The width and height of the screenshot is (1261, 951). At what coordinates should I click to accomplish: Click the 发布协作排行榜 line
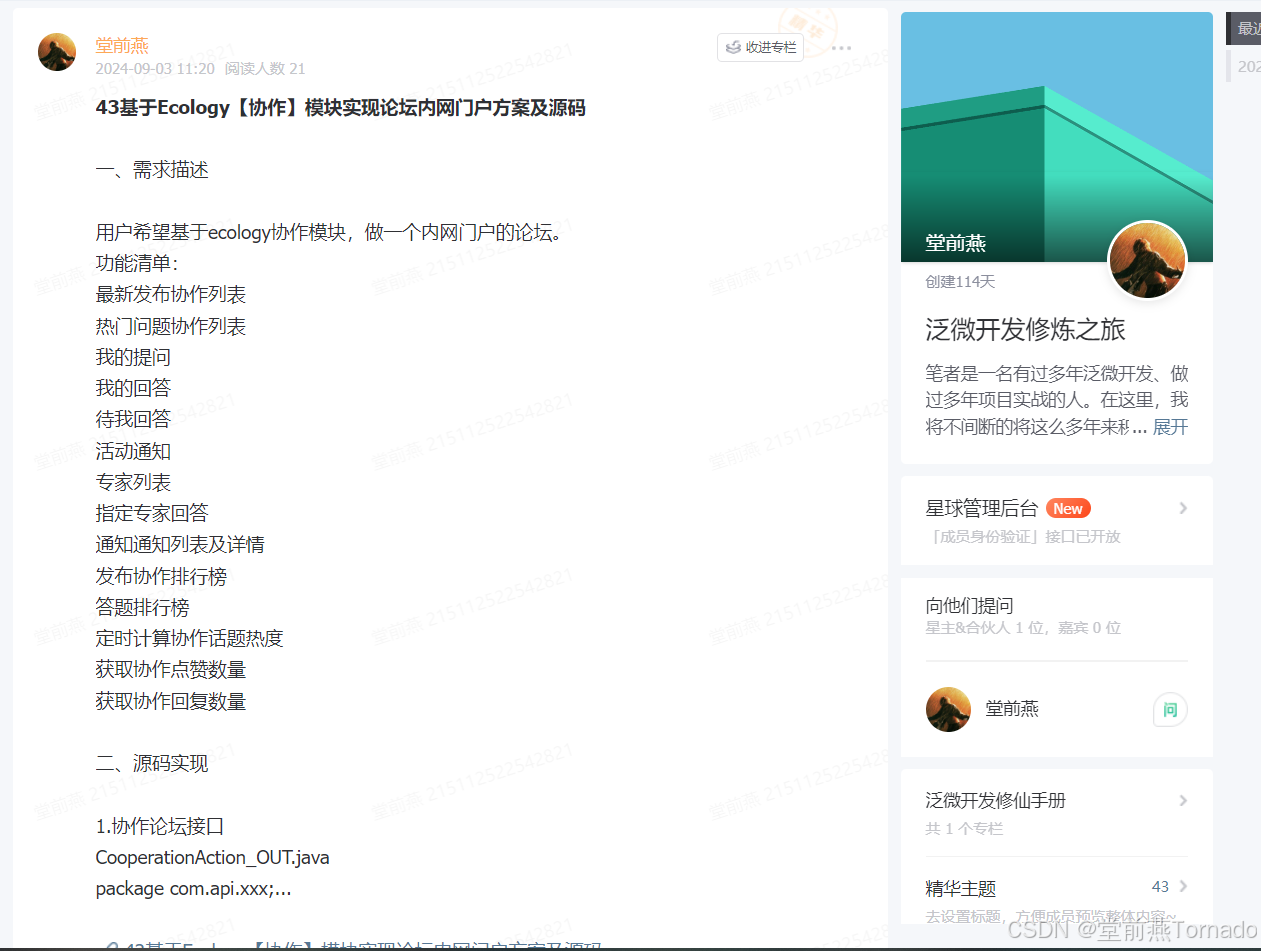[x=161, y=577]
